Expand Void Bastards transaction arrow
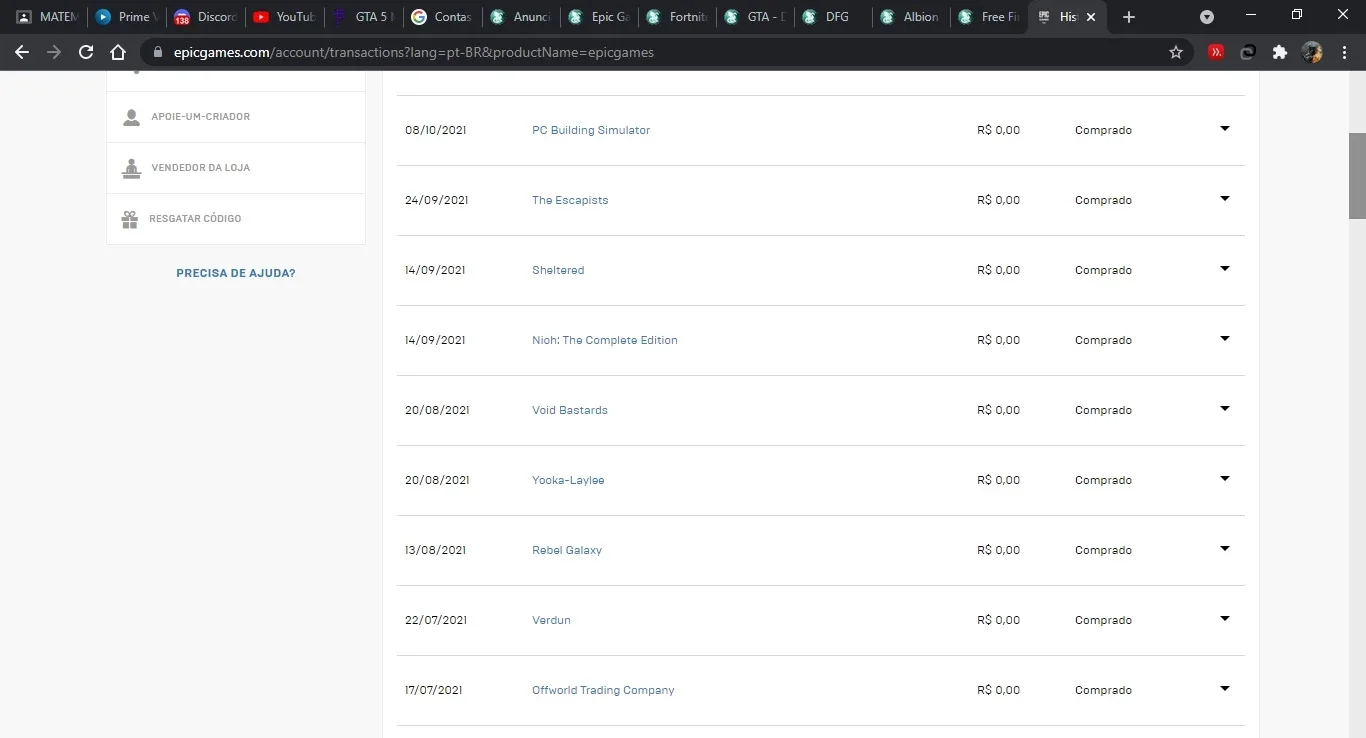 [x=1224, y=409]
